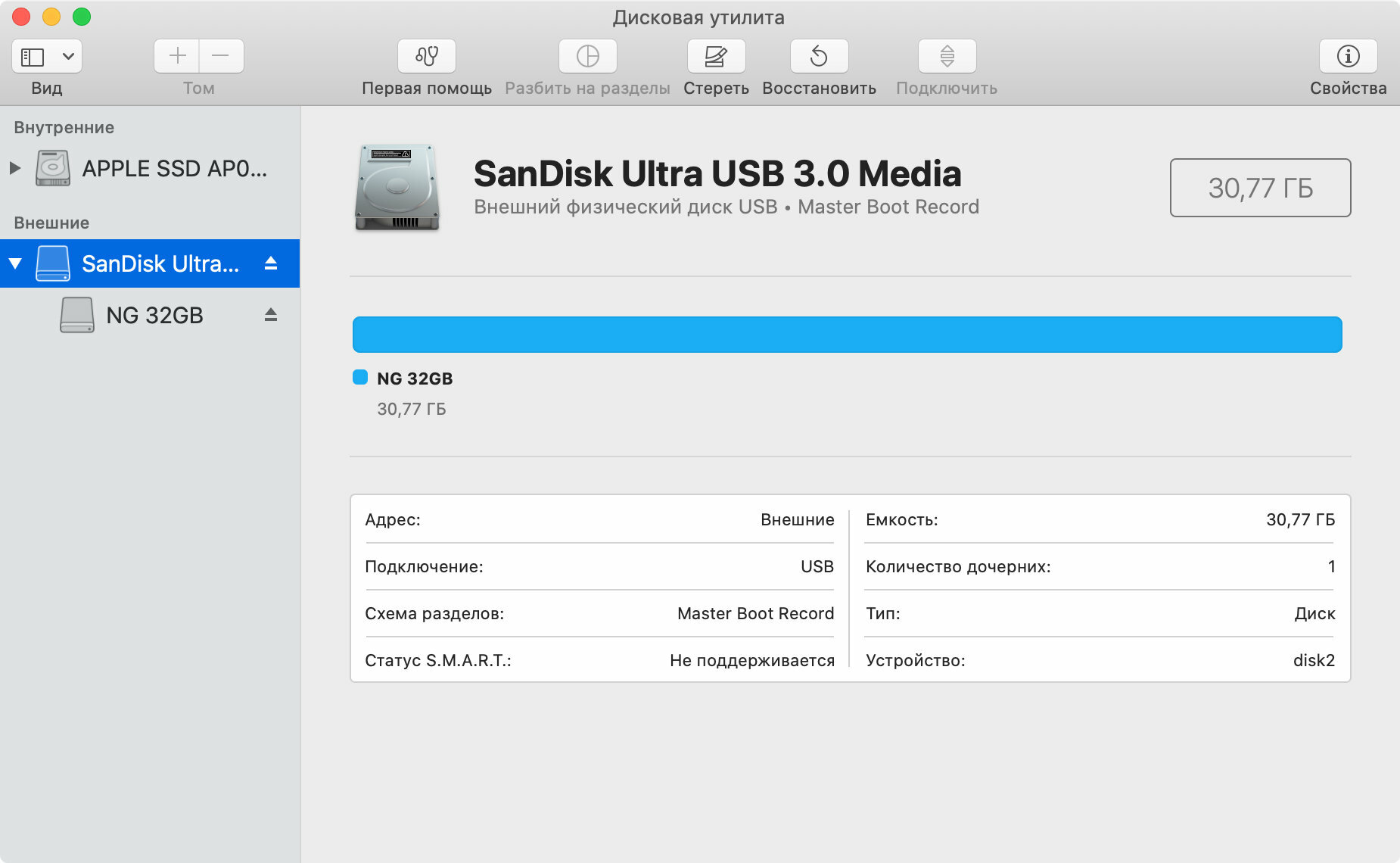Click the USB connection value

(x=817, y=566)
